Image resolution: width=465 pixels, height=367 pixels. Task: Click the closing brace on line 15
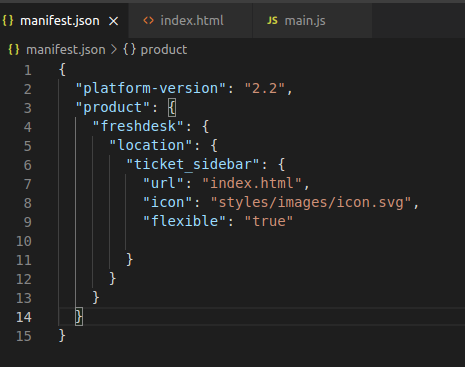pyautogui.click(x=62, y=335)
